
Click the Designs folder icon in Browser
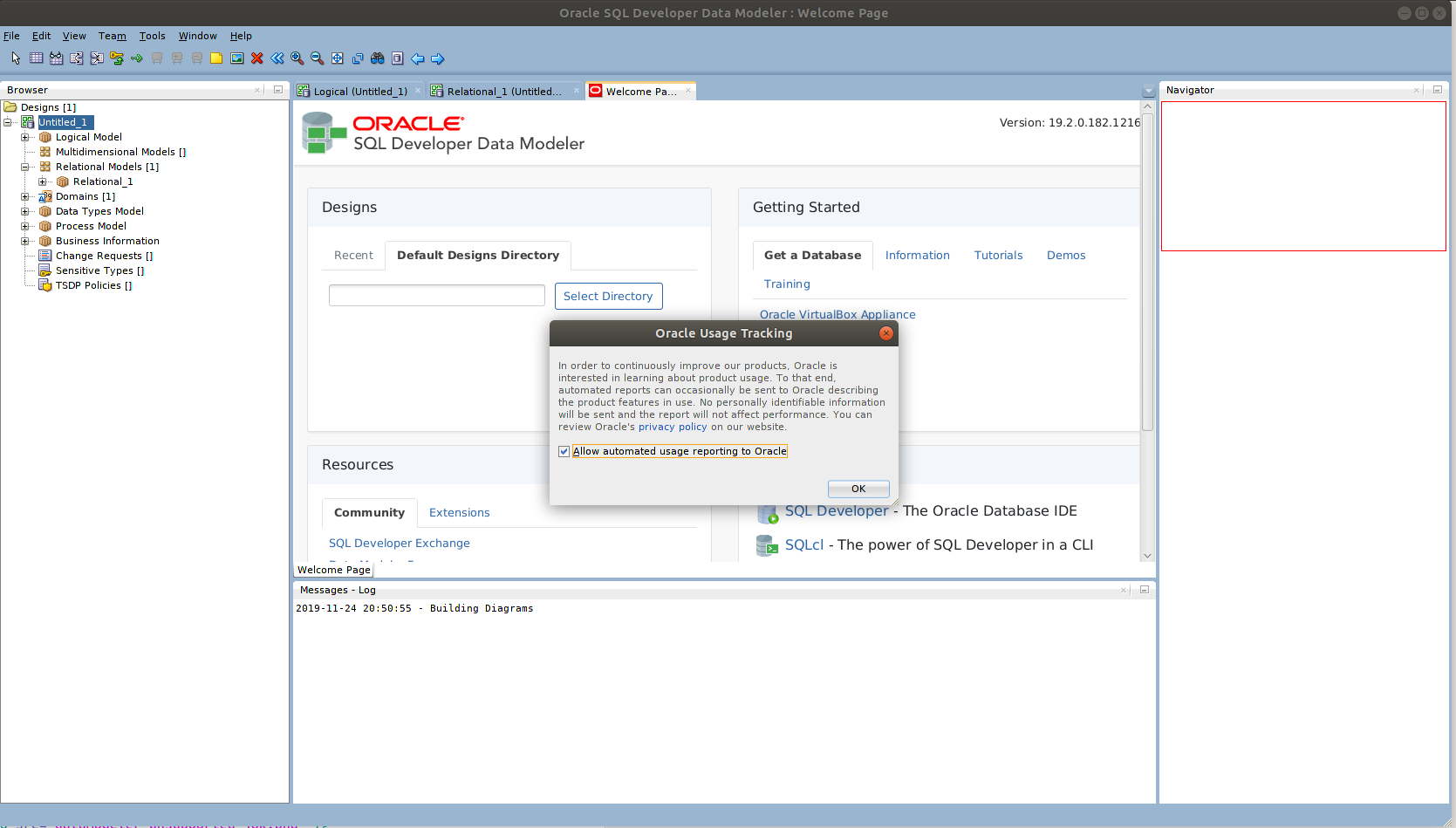pyautogui.click(x=10, y=107)
